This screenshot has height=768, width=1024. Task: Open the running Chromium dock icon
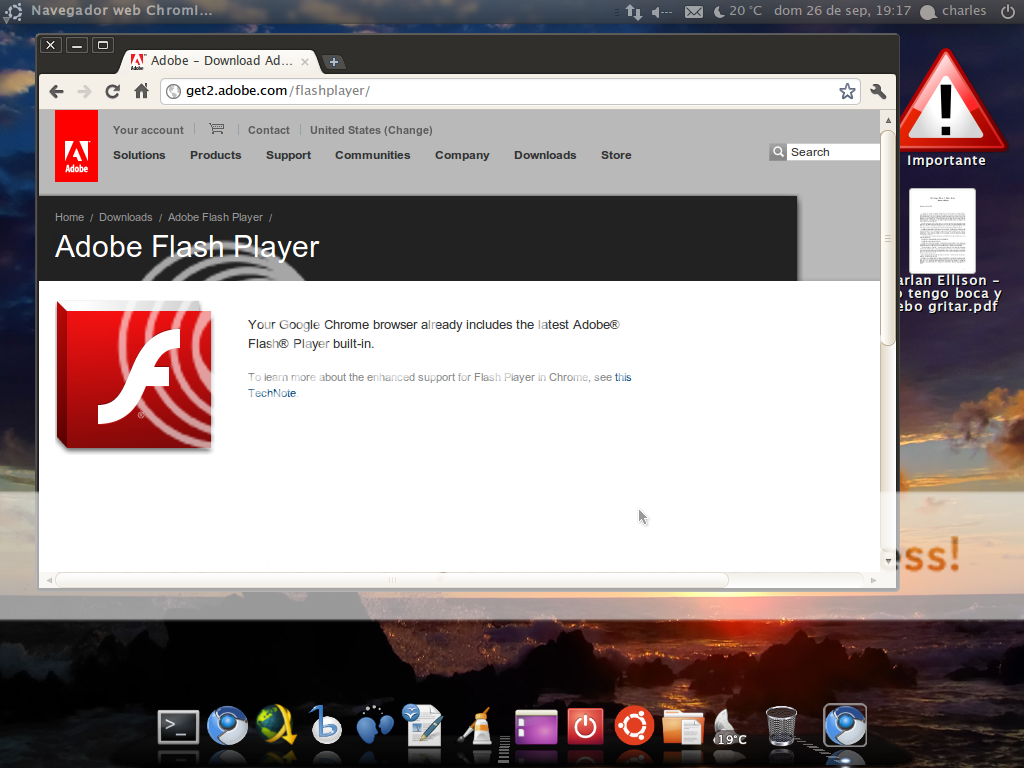[x=845, y=725]
